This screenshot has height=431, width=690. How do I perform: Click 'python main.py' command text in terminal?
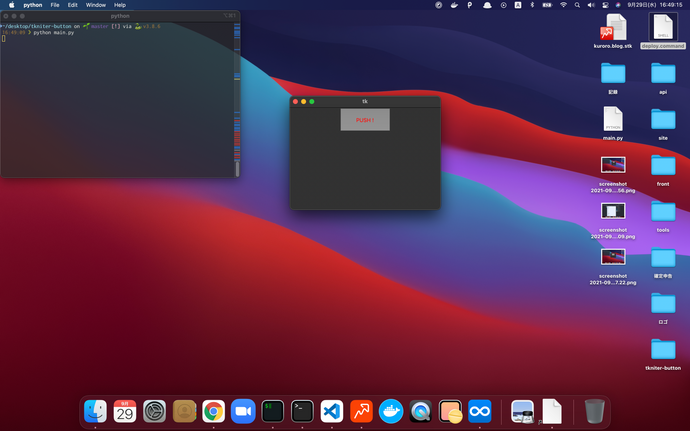(x=54, y=33)
